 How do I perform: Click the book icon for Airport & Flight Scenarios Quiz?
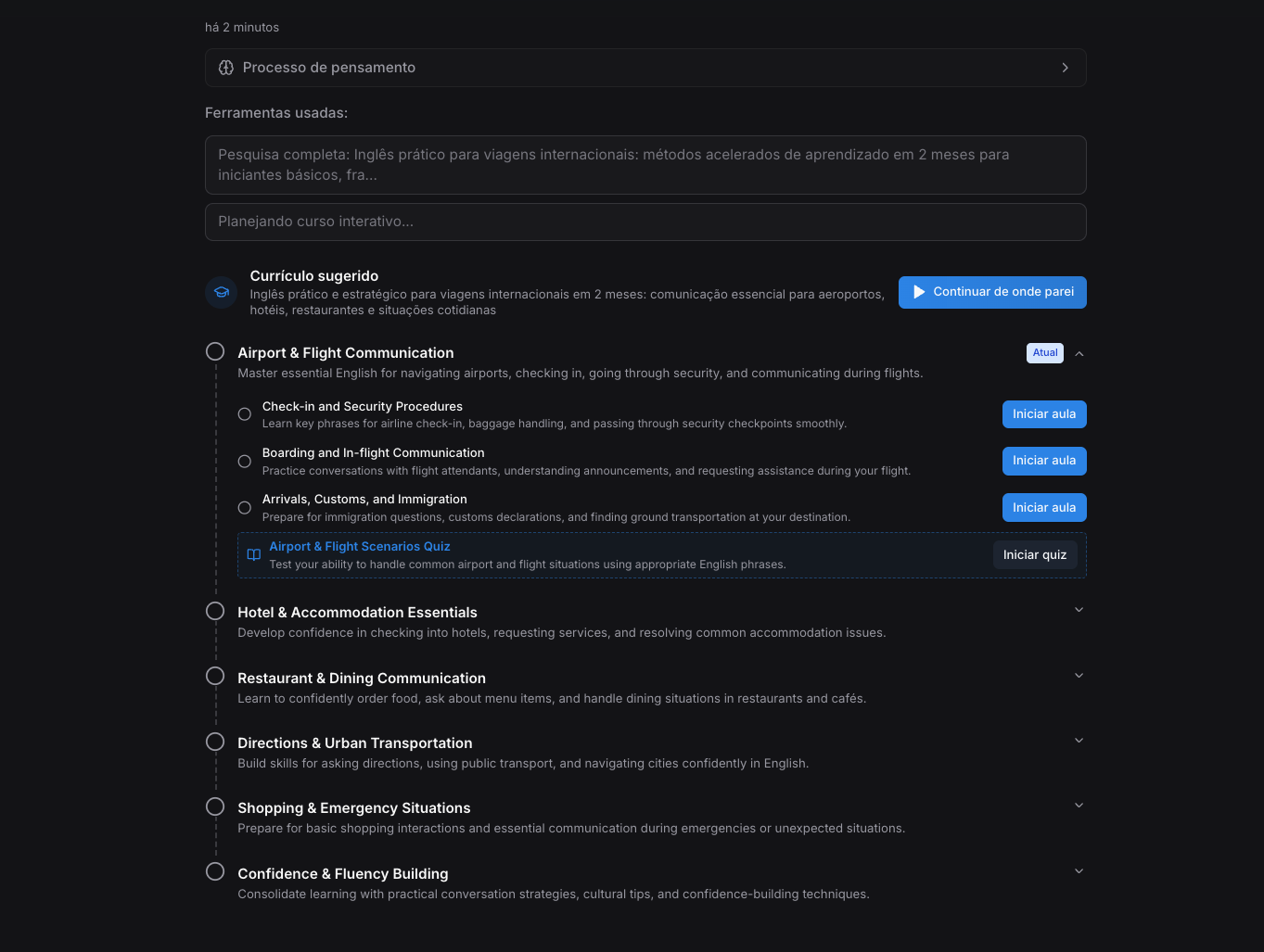pyautogui.click(x=253, y=554)
